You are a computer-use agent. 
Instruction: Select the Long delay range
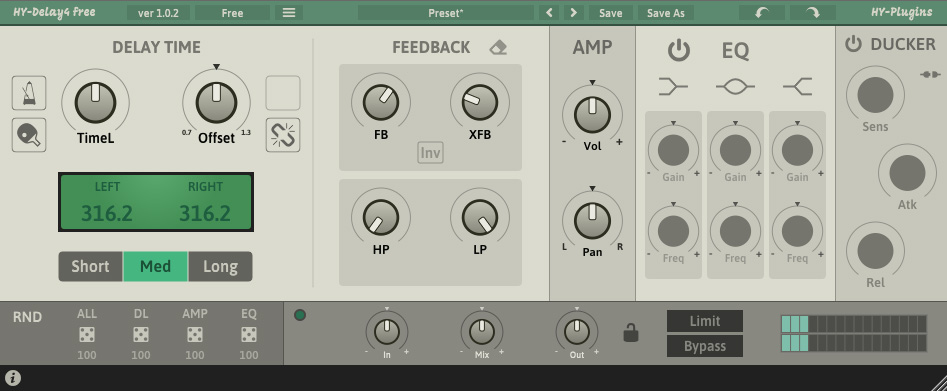(220, 267)
